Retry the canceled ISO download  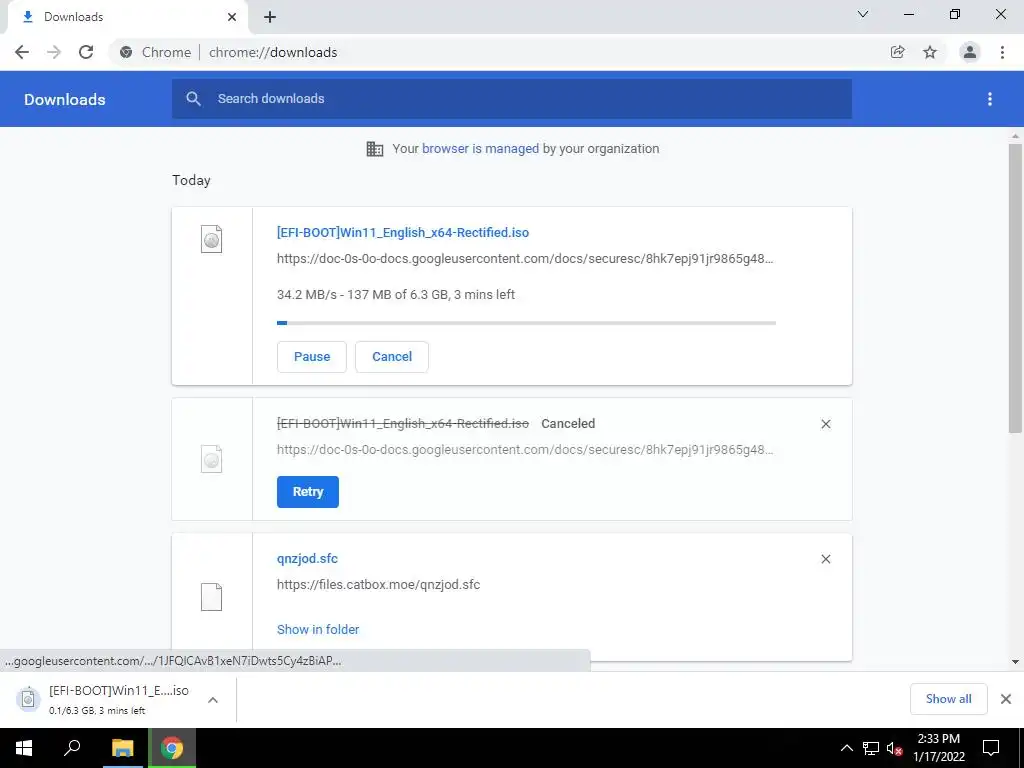308,492
